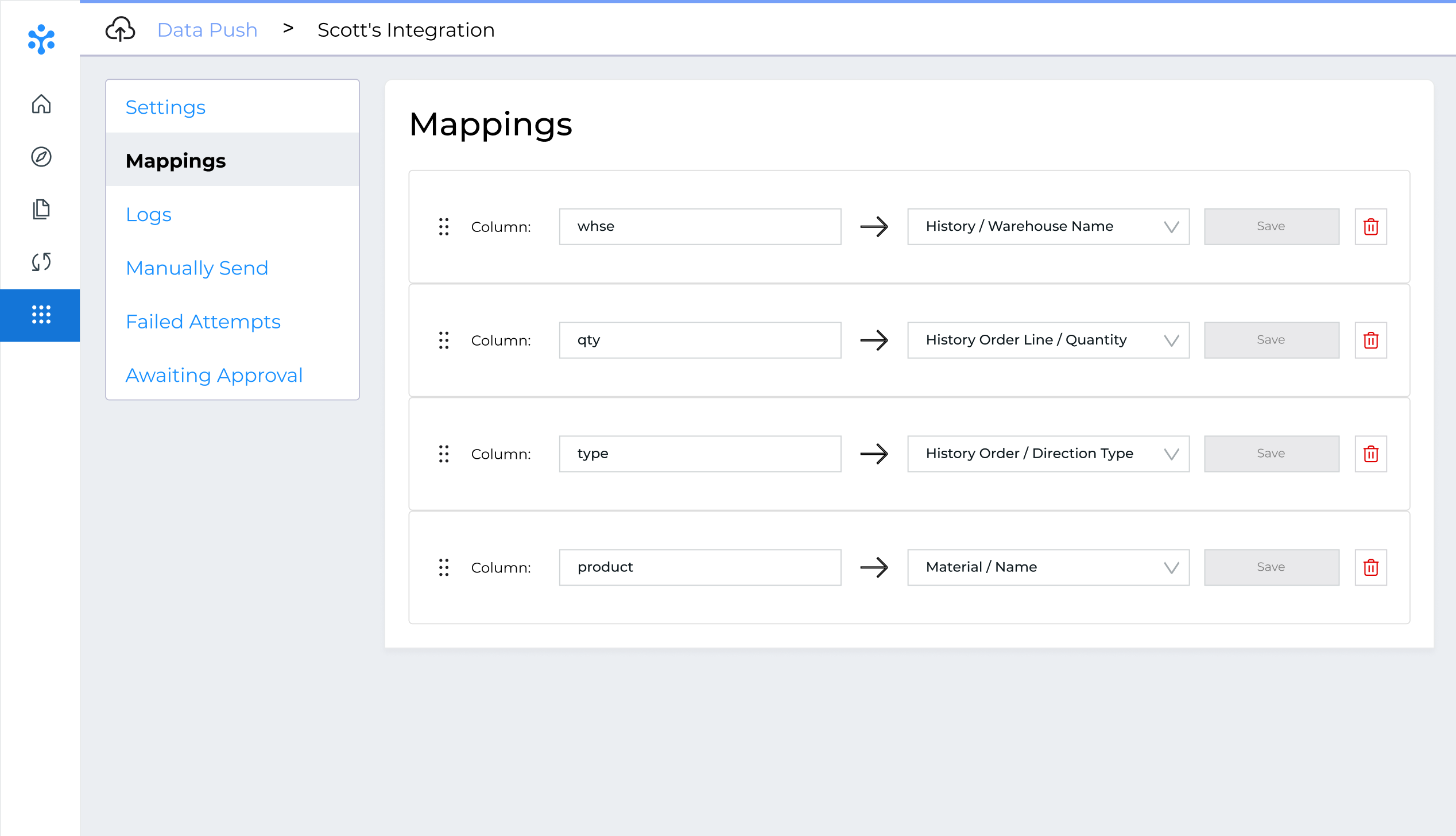Click inside the type column input field
Screen dimensions: 1456x836
pyautogui.click(x=699, y=454)
